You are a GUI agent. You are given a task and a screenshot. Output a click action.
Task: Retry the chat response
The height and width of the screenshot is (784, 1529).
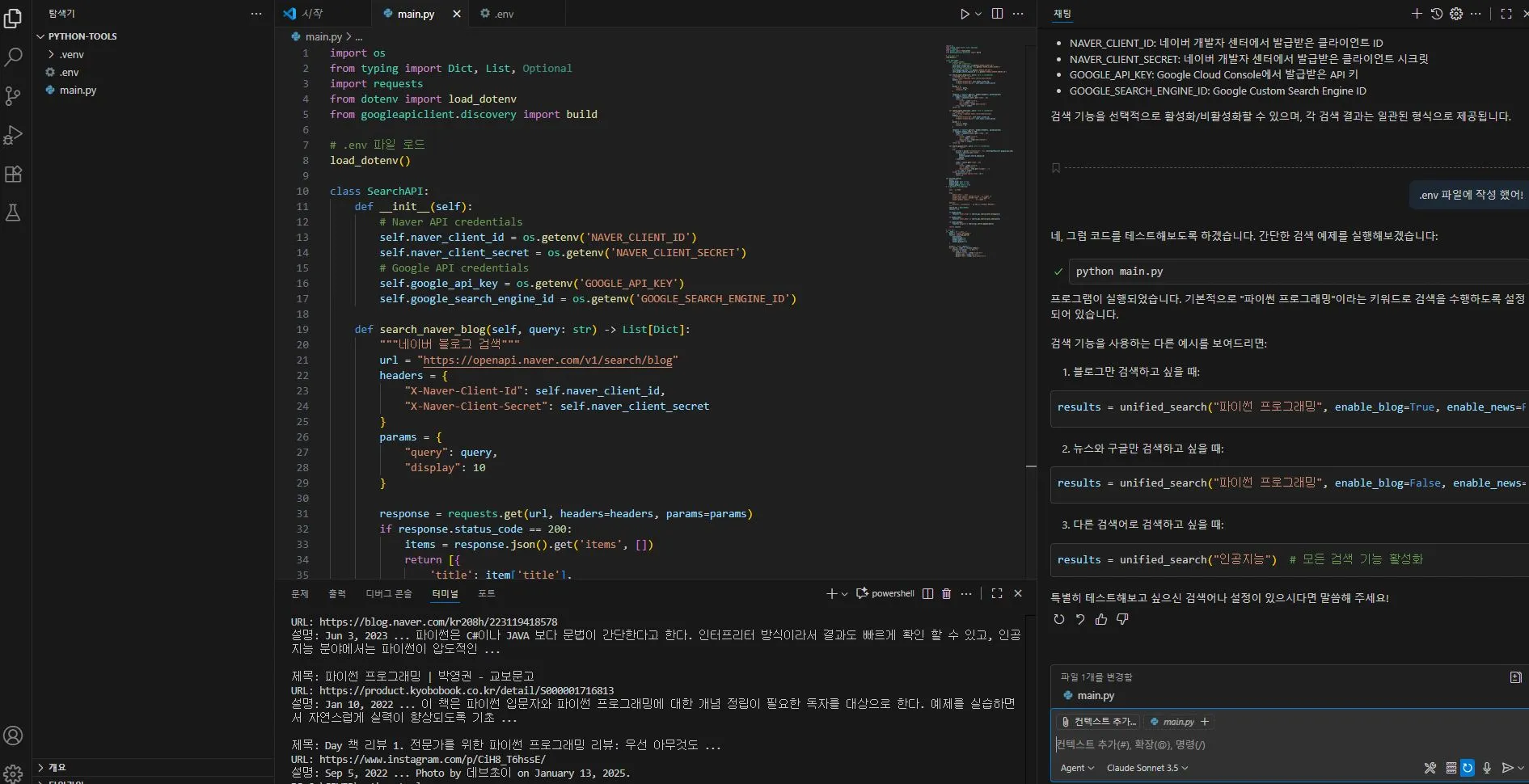pos(1059,619)
